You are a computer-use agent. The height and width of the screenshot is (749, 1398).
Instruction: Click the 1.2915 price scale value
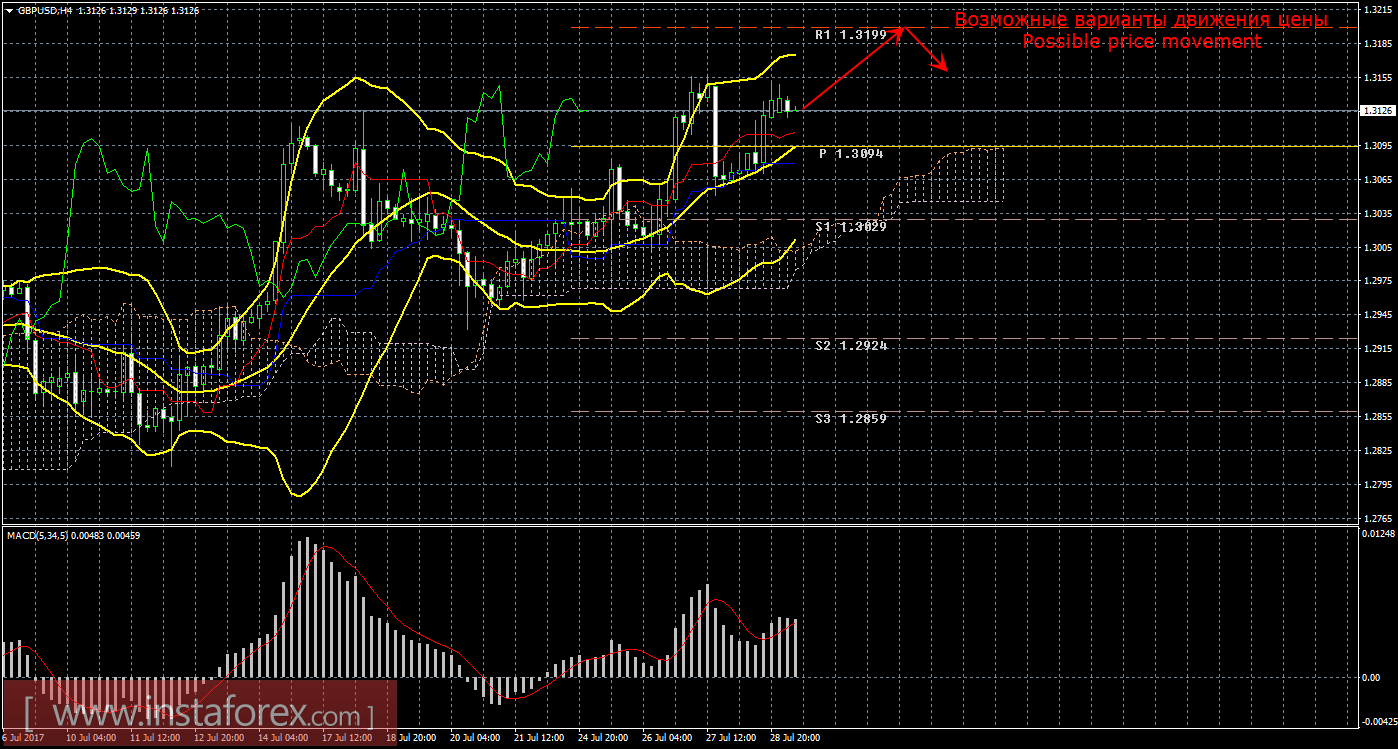(x=1378, y=349)
